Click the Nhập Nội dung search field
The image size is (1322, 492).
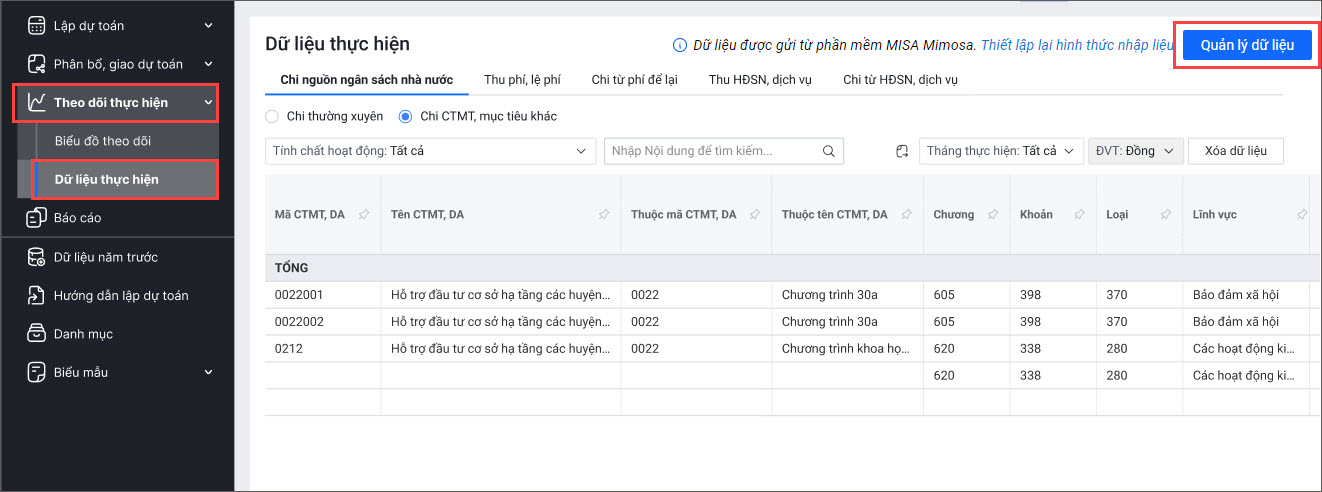coord(712,151)
